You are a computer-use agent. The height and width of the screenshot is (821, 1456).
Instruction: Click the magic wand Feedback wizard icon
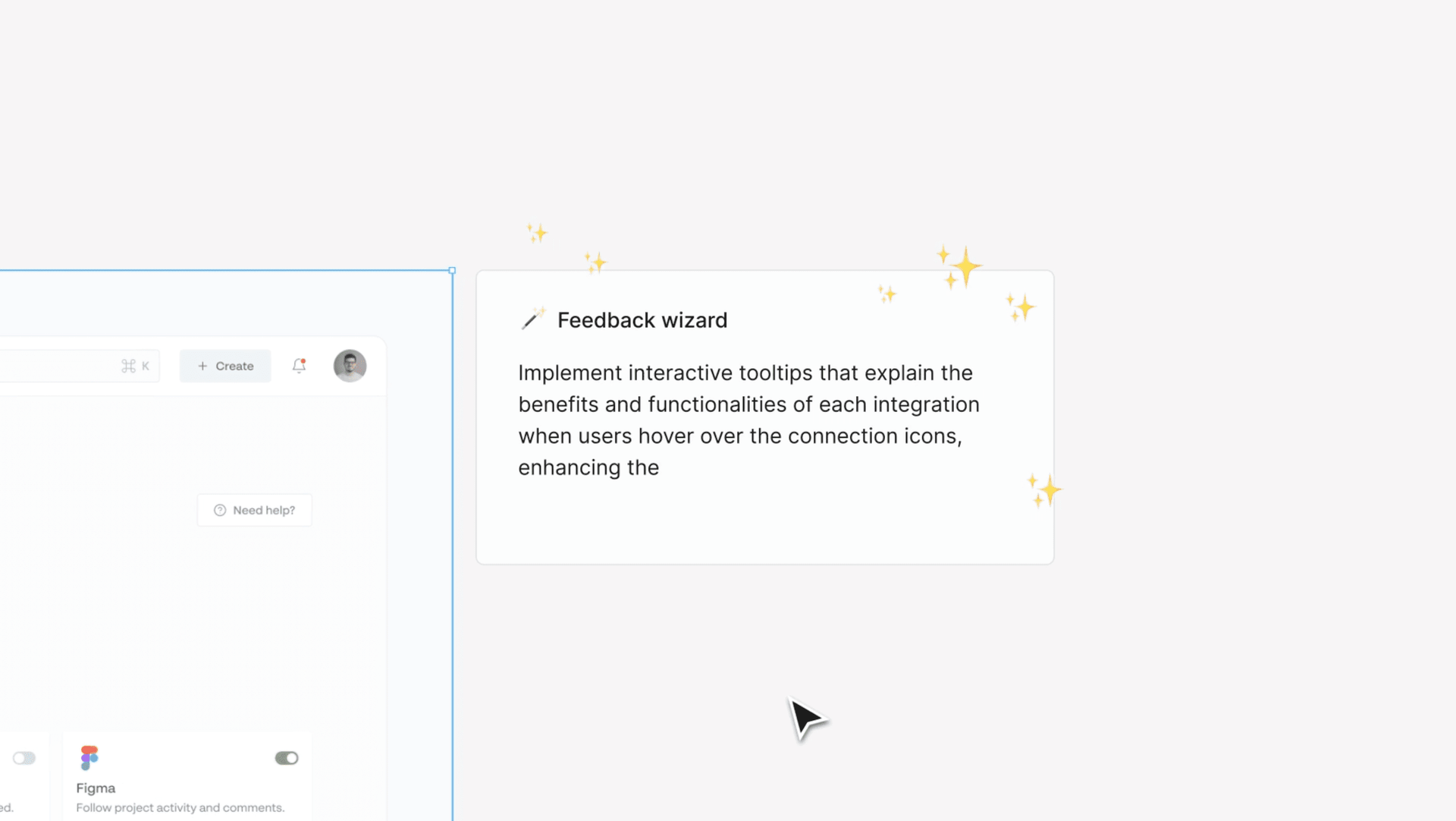[532, 318]
